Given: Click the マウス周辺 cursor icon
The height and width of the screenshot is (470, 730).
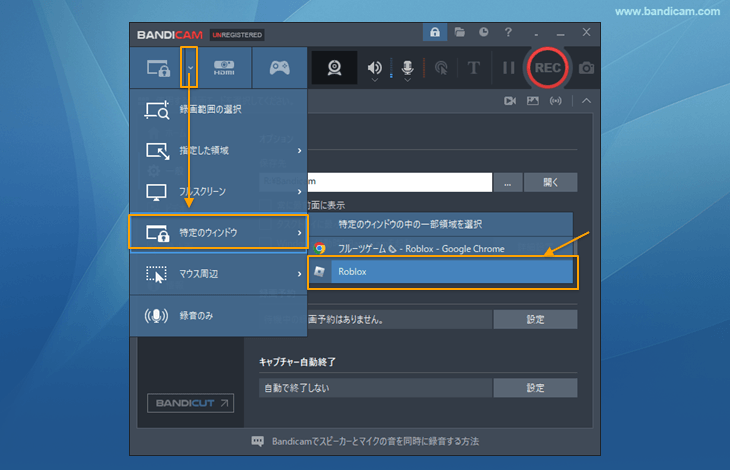Looking at the screenshot, I should point(156,274).
